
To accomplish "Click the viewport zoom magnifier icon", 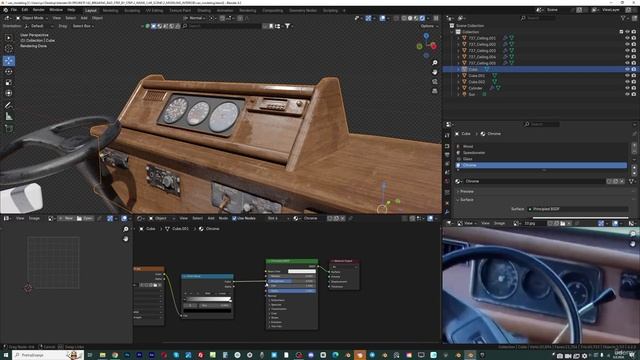I will (435, 62).
